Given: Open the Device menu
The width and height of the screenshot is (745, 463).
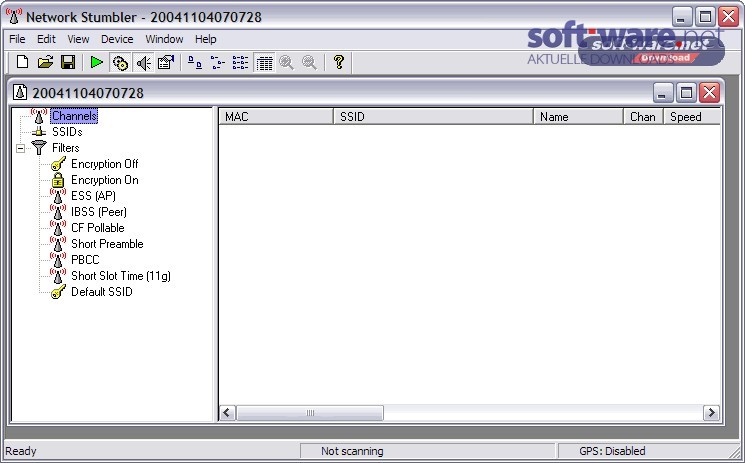Looking at the screenshot, I should point(117,39).
